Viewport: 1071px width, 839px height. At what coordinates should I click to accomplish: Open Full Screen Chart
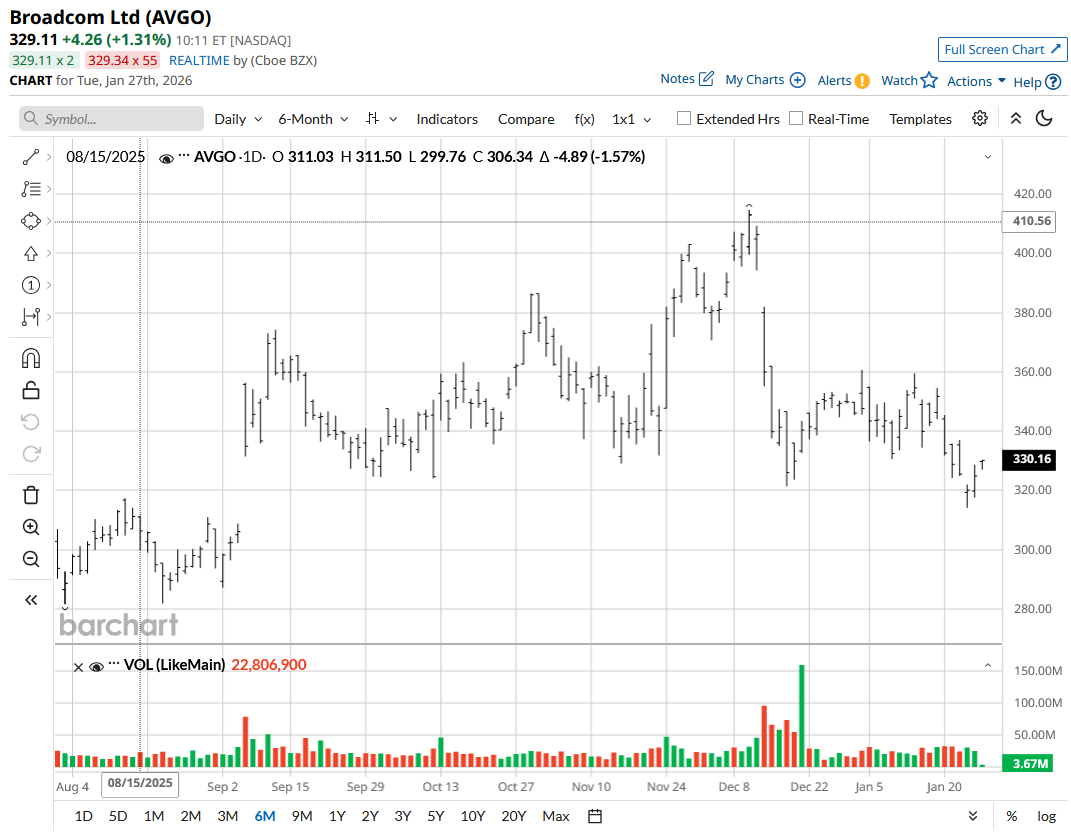(1002, 49)
